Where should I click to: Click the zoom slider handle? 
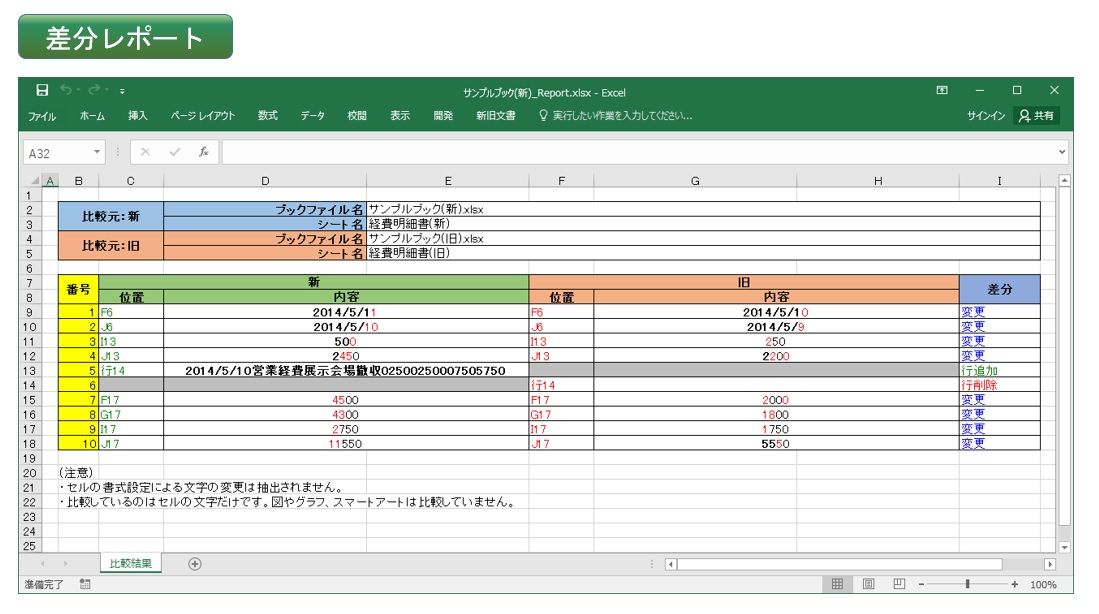pyautogui.click(x=967, y=584)
